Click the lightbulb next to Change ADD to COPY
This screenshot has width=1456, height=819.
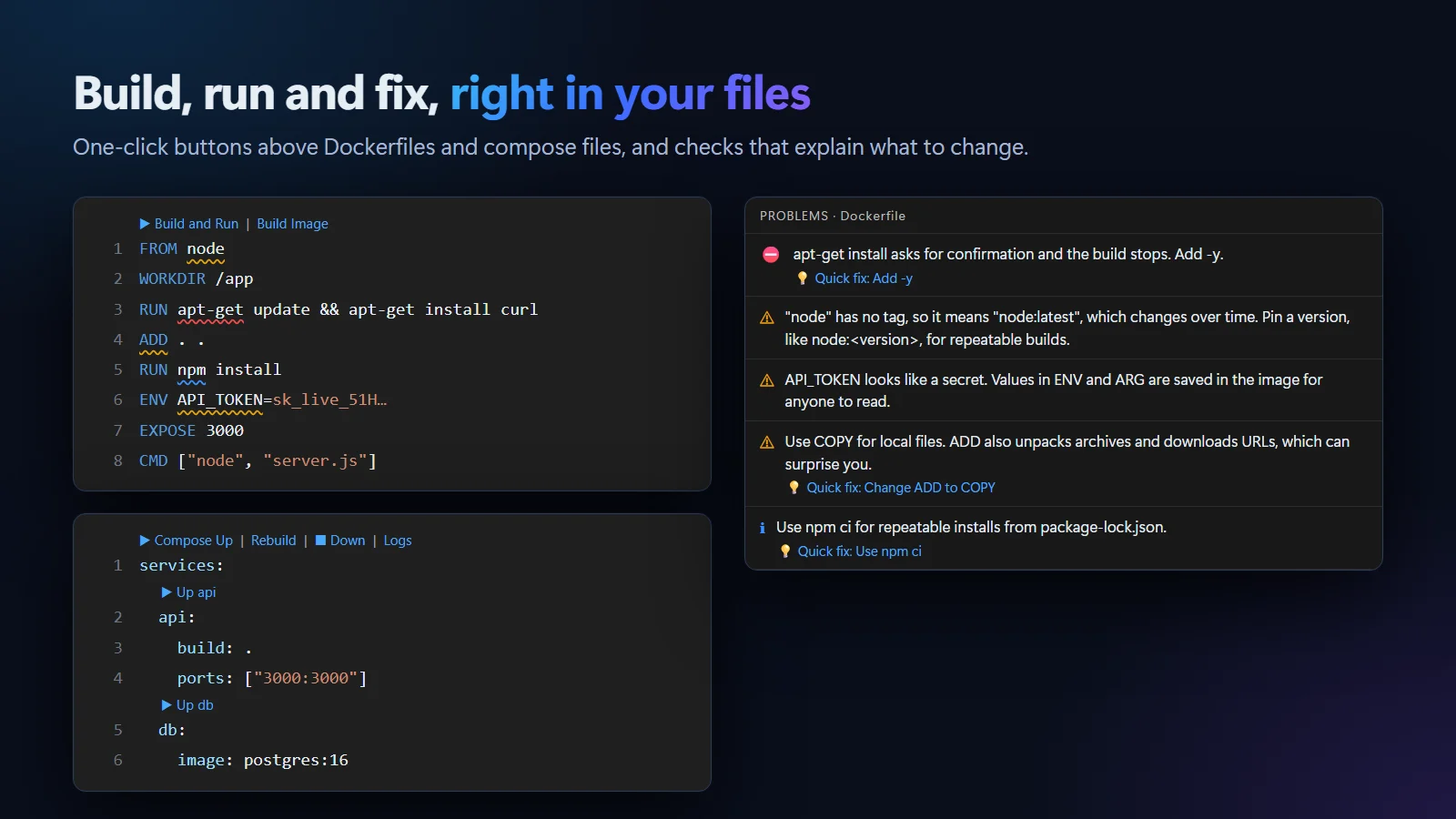(794, 488)
